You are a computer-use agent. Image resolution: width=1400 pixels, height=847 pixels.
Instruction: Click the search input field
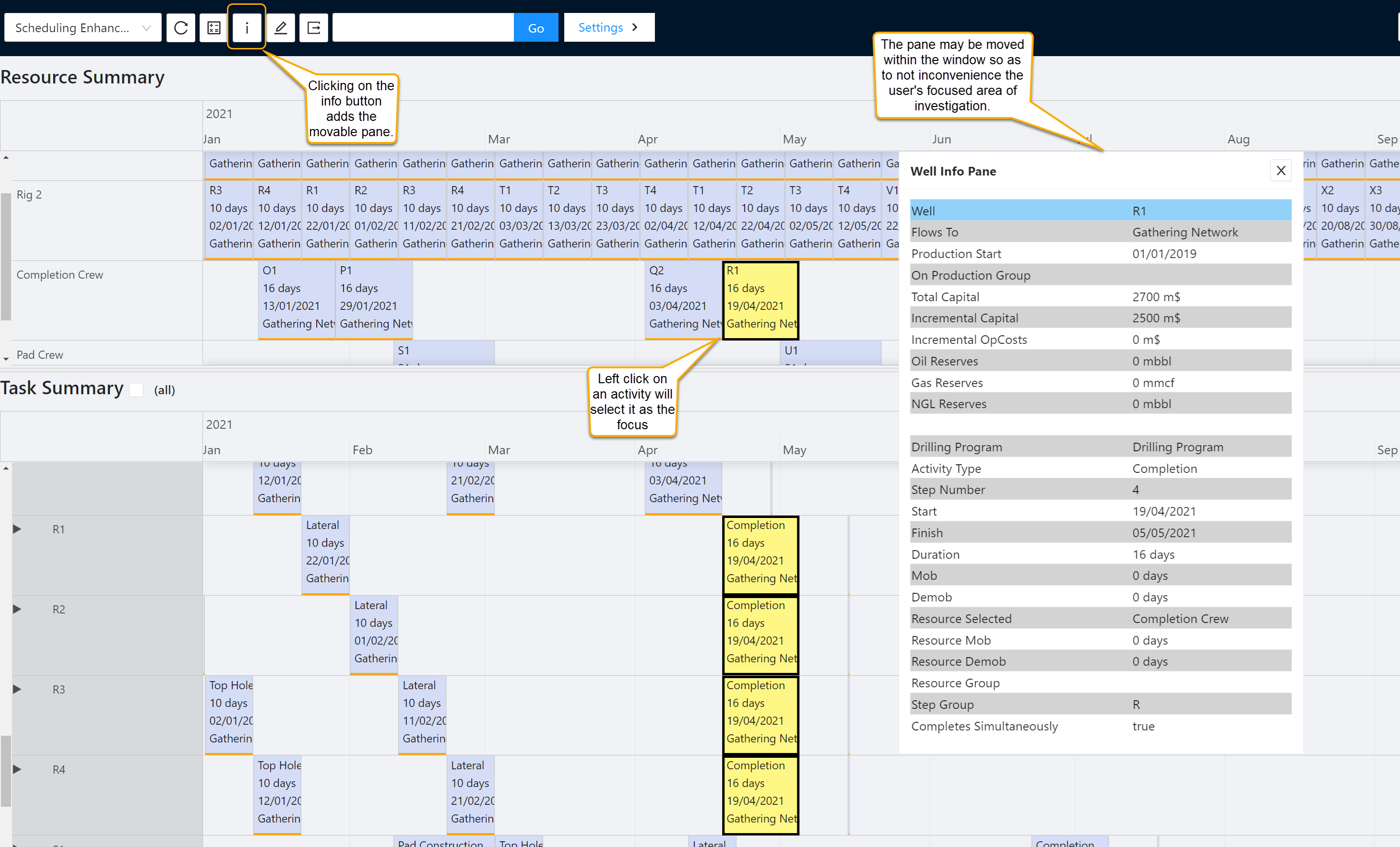pos(423,28)
